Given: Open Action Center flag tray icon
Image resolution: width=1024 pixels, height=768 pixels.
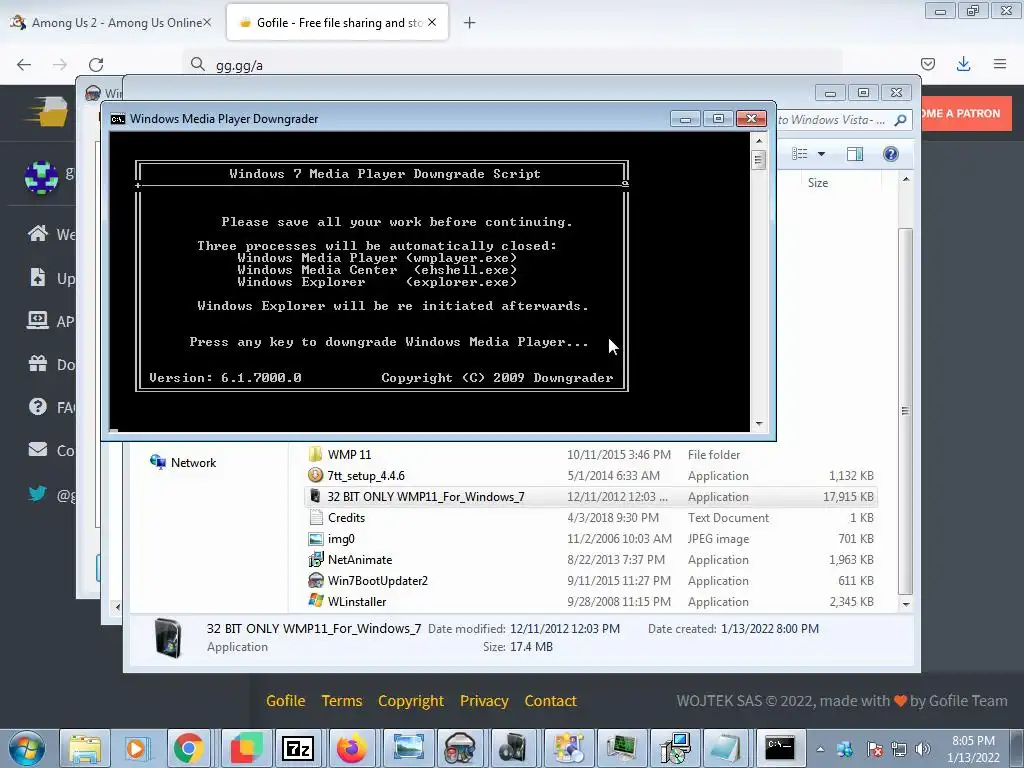Looking at the screenshot, I should [x=875, y=749].
